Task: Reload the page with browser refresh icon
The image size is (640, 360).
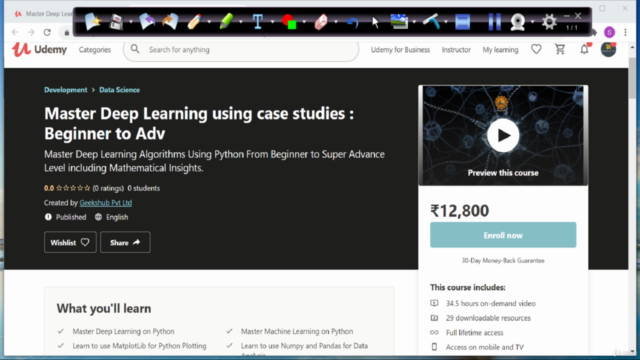Action: (47, 32)
